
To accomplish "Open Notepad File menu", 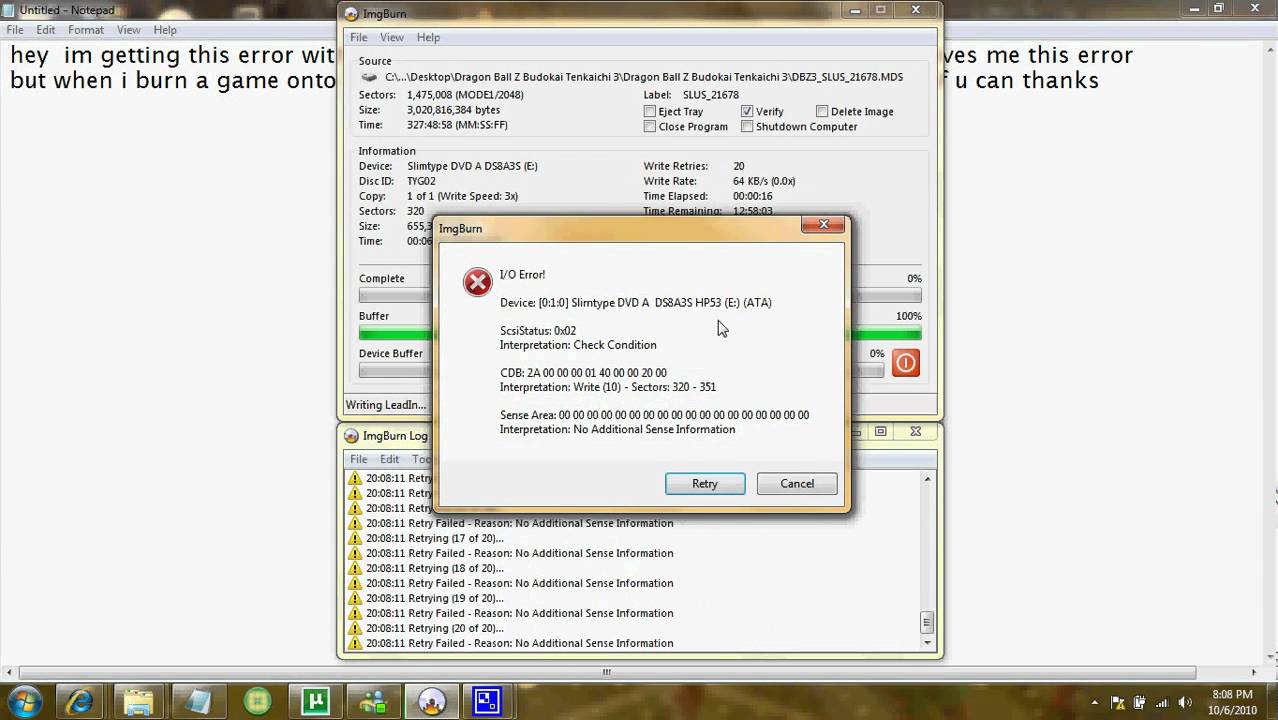I will click(15, 30).
